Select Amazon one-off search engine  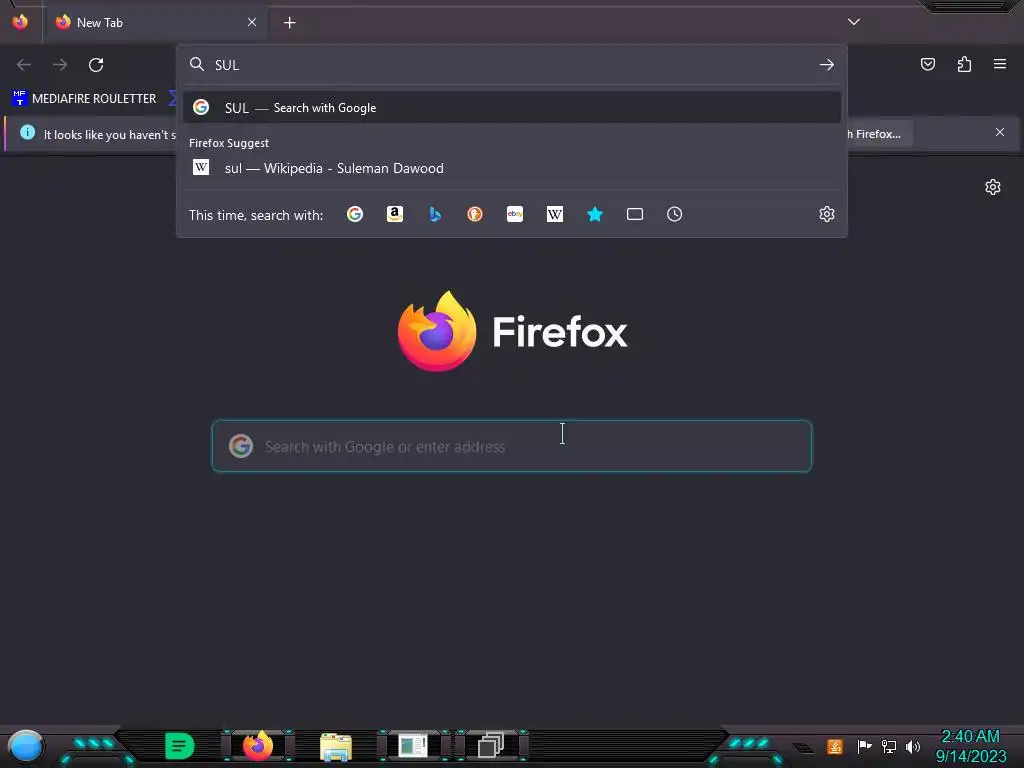(394, 214)
